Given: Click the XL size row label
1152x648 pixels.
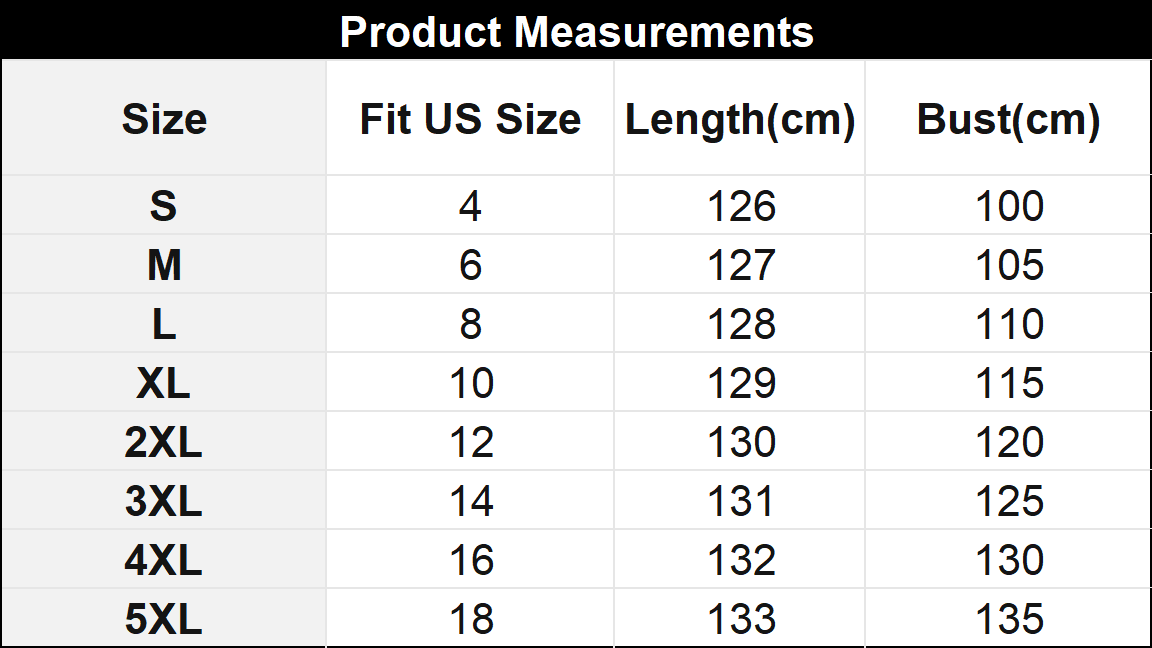Looking at the screenshot, I should (x=164, y=384).
